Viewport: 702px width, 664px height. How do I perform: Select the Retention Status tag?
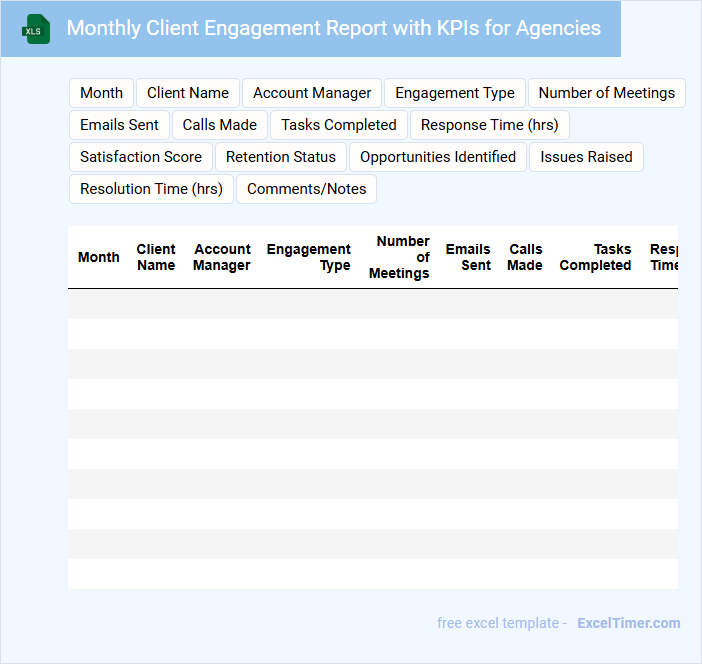(281, 157)
